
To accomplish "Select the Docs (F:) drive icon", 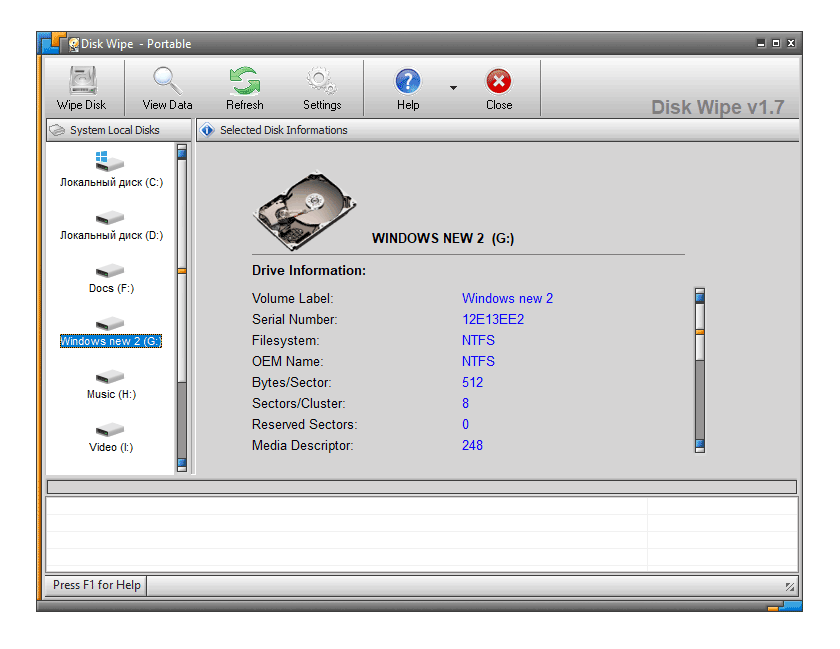I will pyautogui.click(x=109, y=272).
